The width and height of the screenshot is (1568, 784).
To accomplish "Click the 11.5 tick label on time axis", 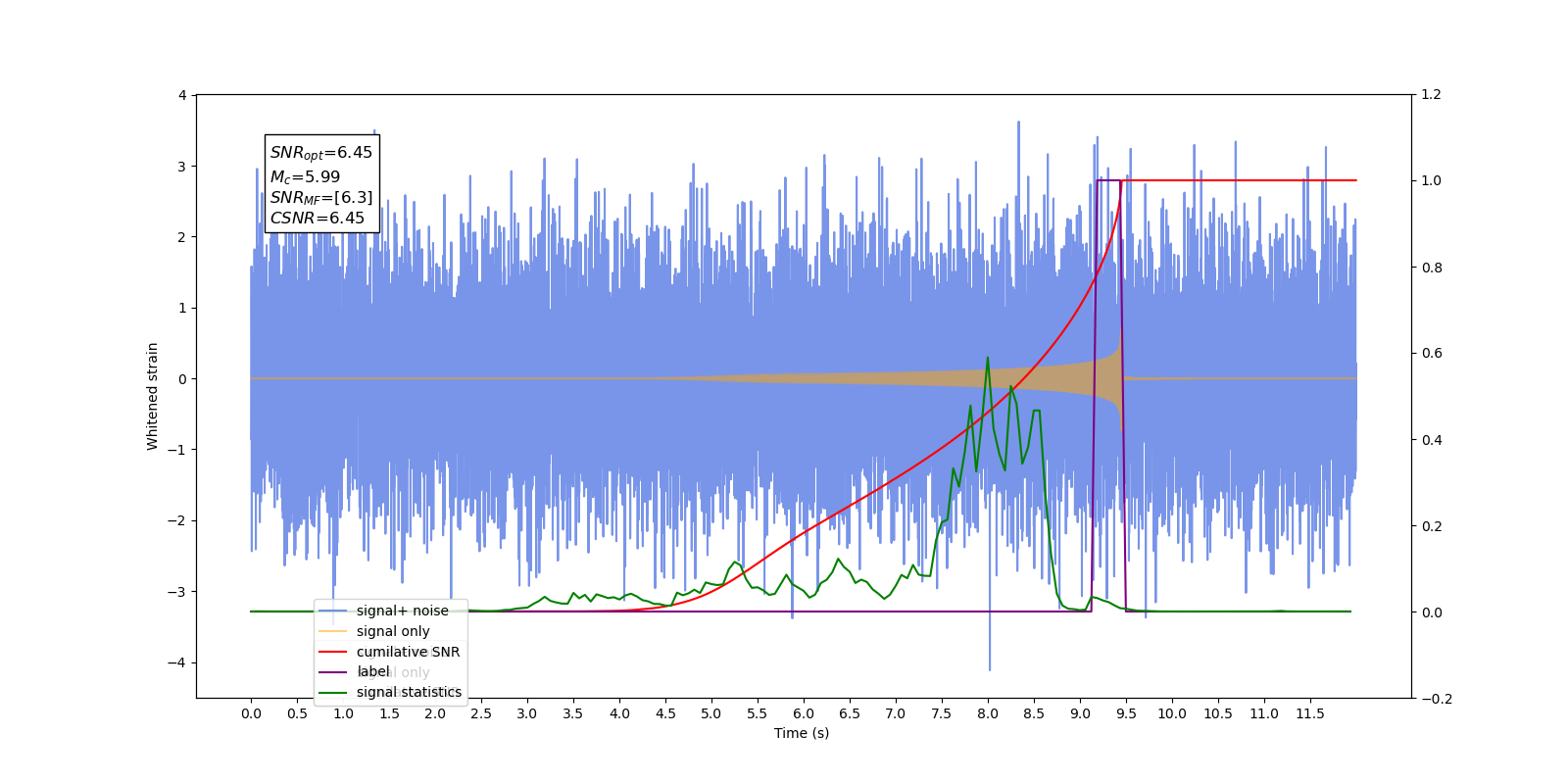I will click(x=1310, y=713).
